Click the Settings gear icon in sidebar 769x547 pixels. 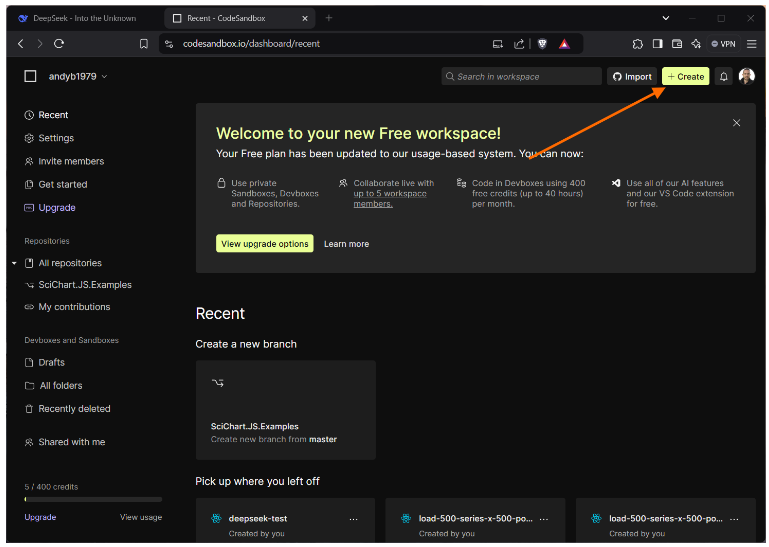click(x=29, y=138)
